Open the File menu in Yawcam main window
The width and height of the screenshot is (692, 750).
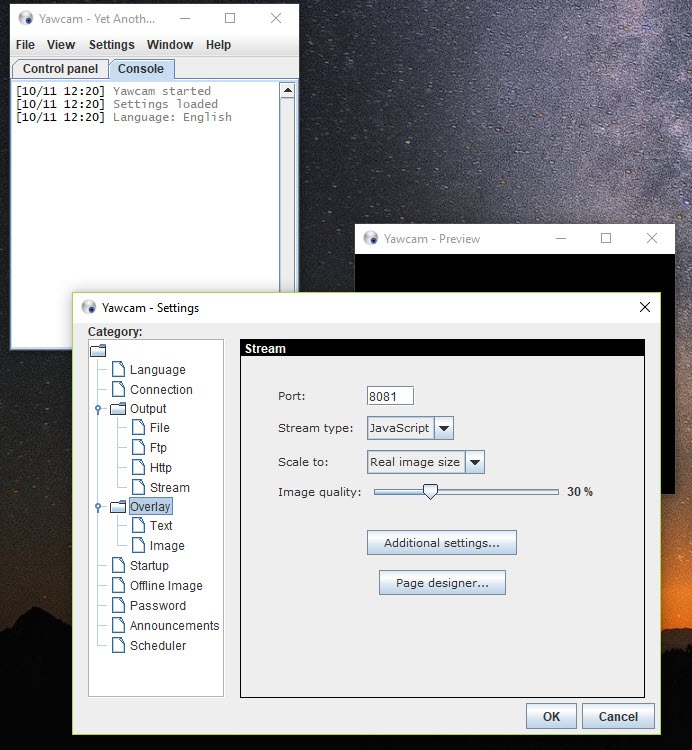point(25,44)
